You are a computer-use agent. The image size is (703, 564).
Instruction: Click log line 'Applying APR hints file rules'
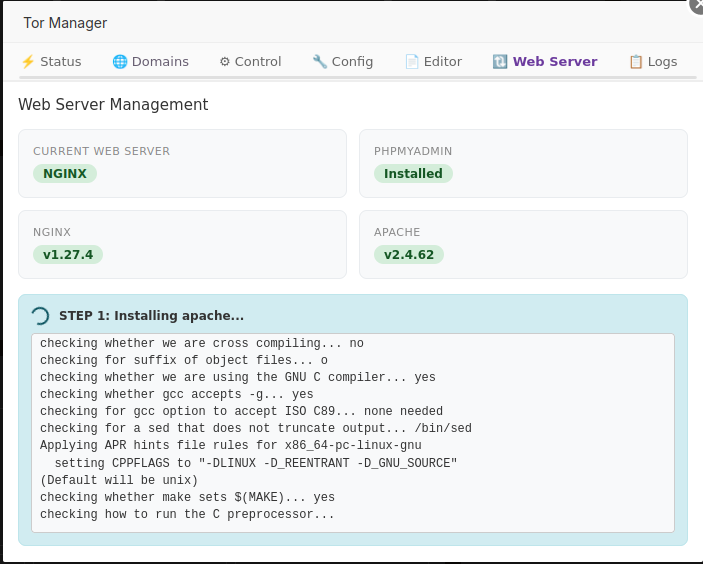[230, 446]
